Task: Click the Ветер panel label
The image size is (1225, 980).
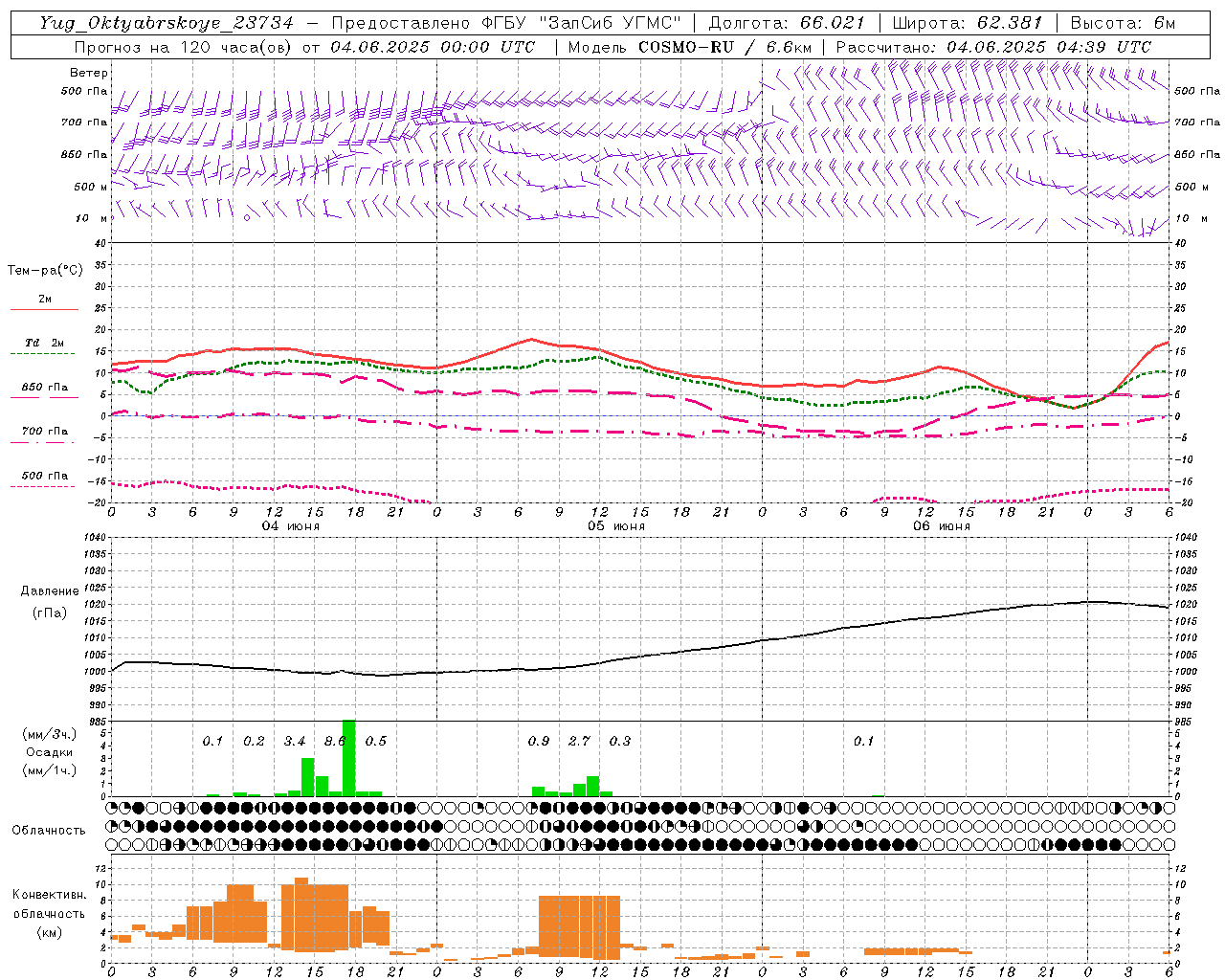Action: pyautogui.click(x=89, y=73)
